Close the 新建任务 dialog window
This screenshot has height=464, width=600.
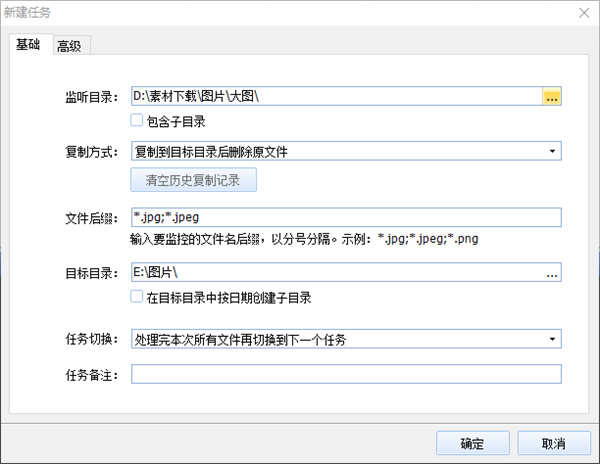583,13
